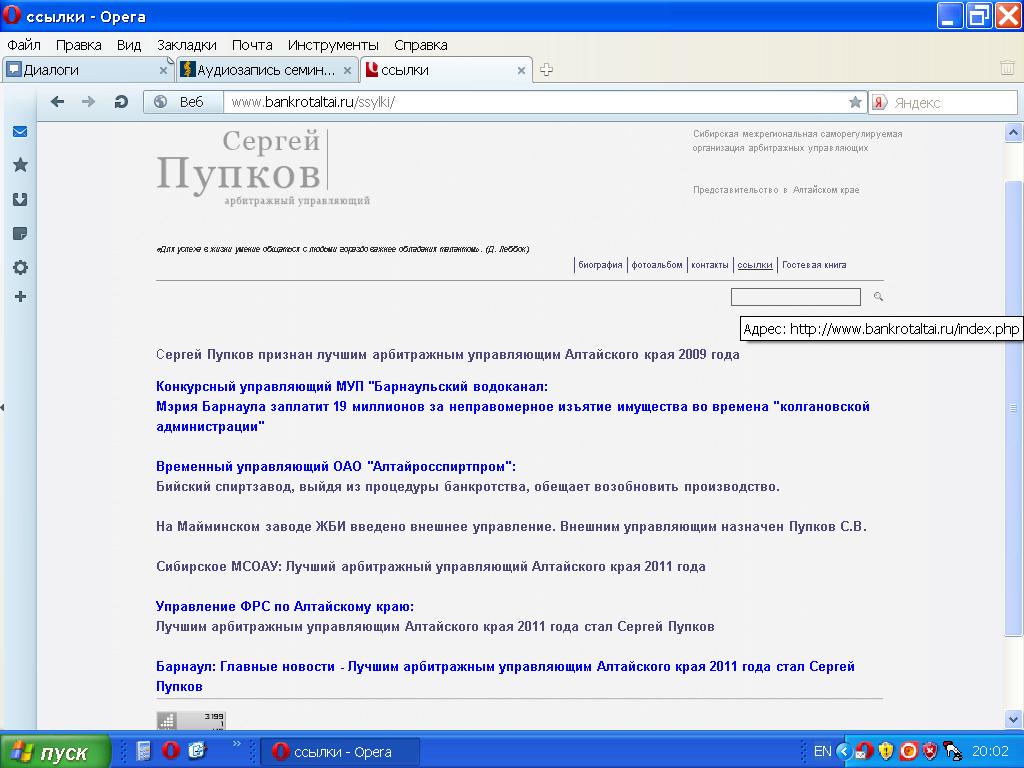This screenshot has width=1024, height=768.
Task: Open the Гостевая книга link
Action: pos(814,265)
